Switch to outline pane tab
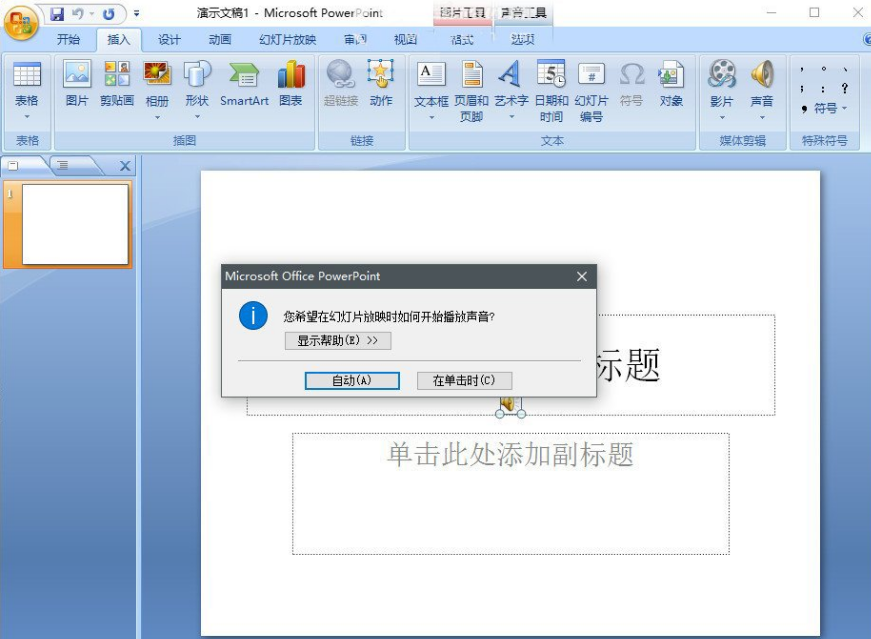Screen dimensions: 871x639 [x=63, y=165]
